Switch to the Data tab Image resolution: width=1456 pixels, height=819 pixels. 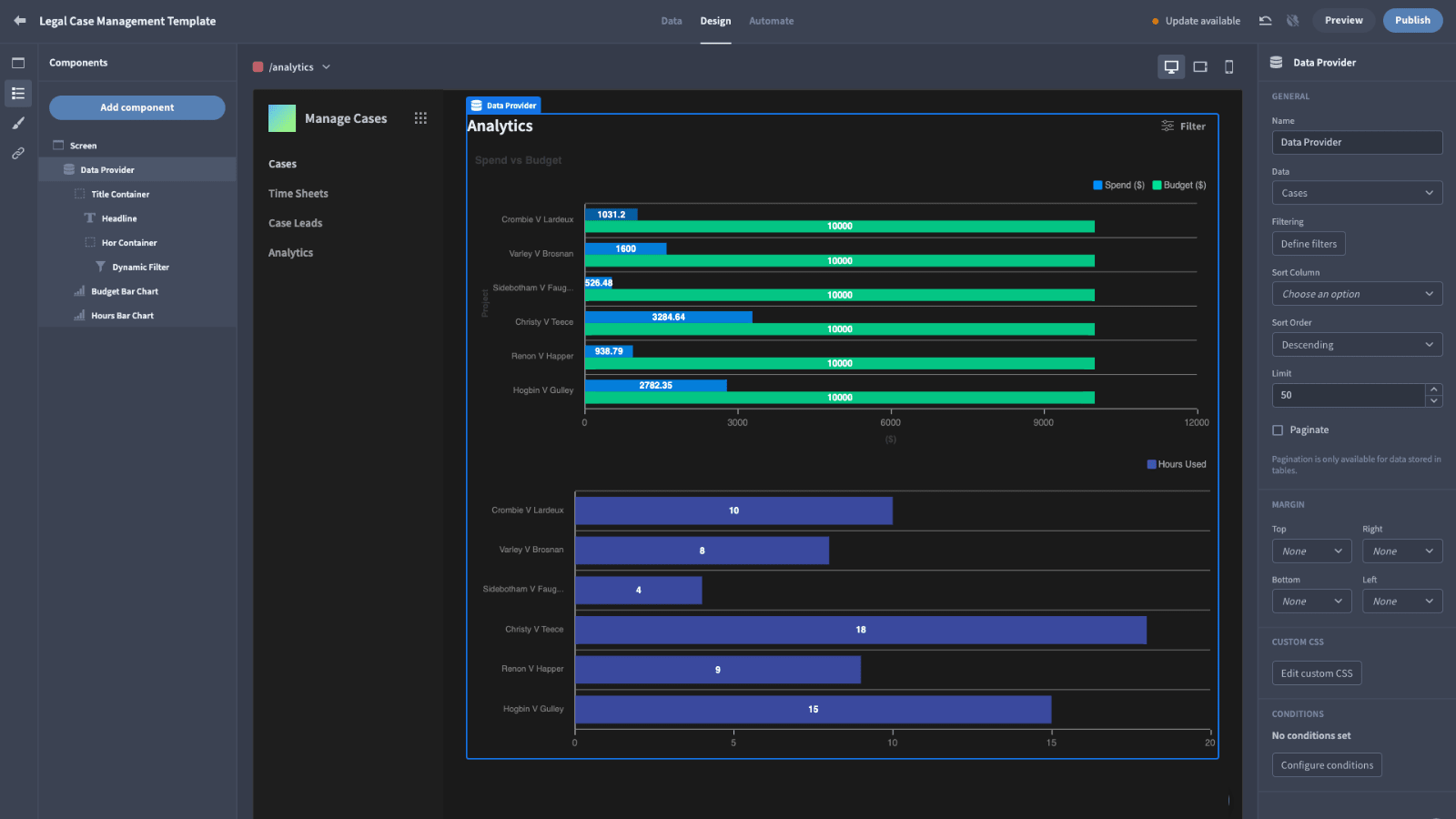pyautogui.click(x=672, y=21)
